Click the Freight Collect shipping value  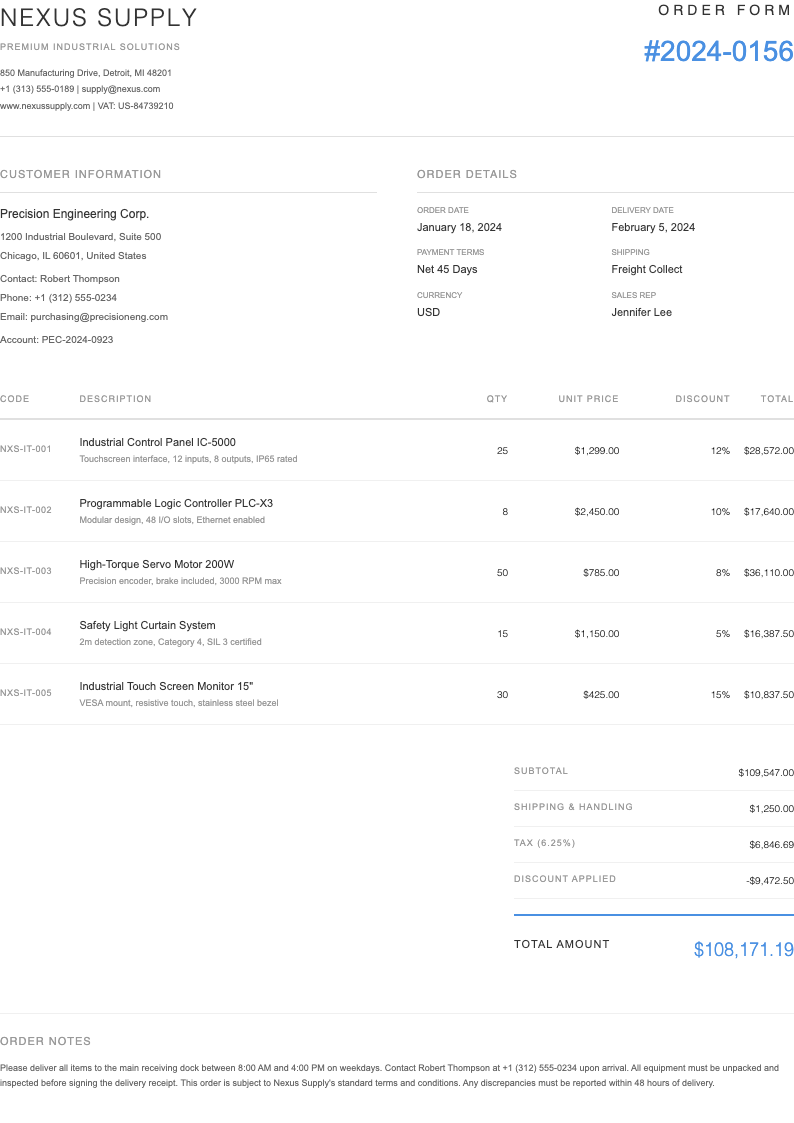tap(647, 269)
